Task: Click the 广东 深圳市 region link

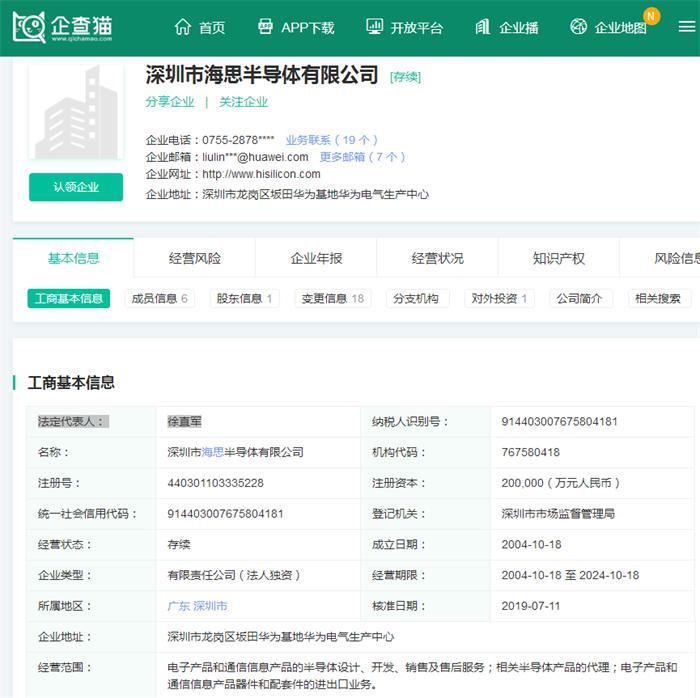Action: tap(198, 606)
